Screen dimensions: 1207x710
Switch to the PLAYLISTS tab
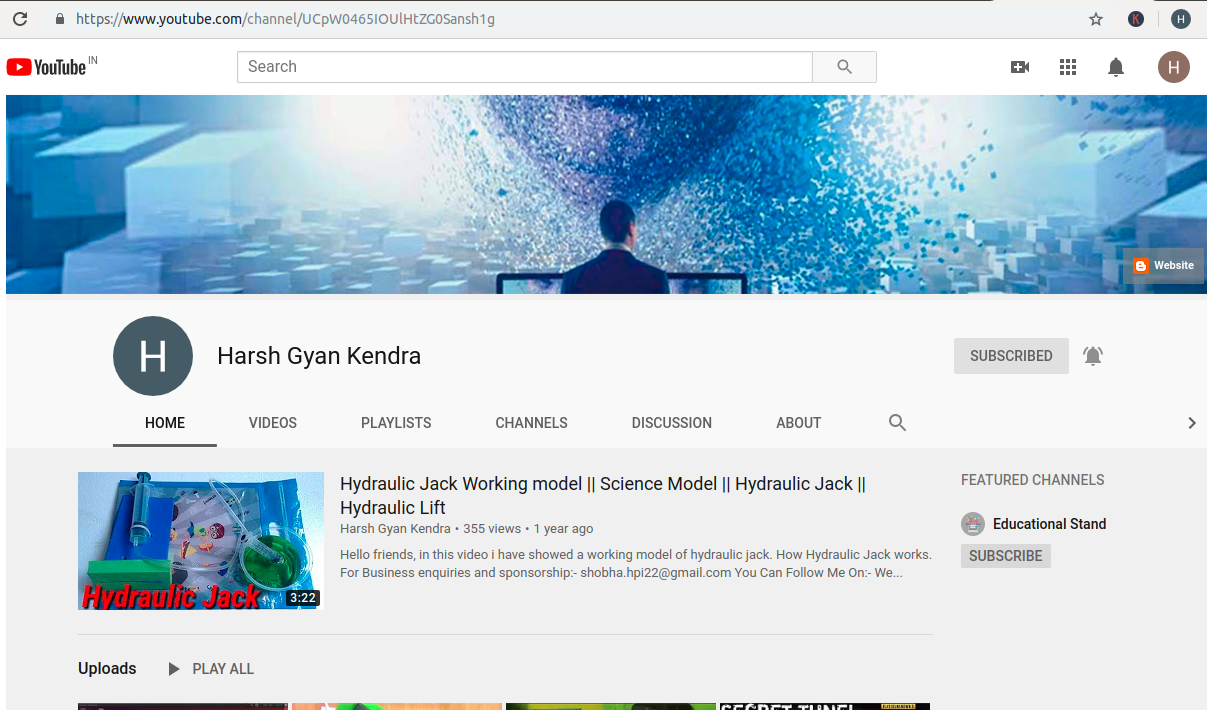[x=396, y=423]
